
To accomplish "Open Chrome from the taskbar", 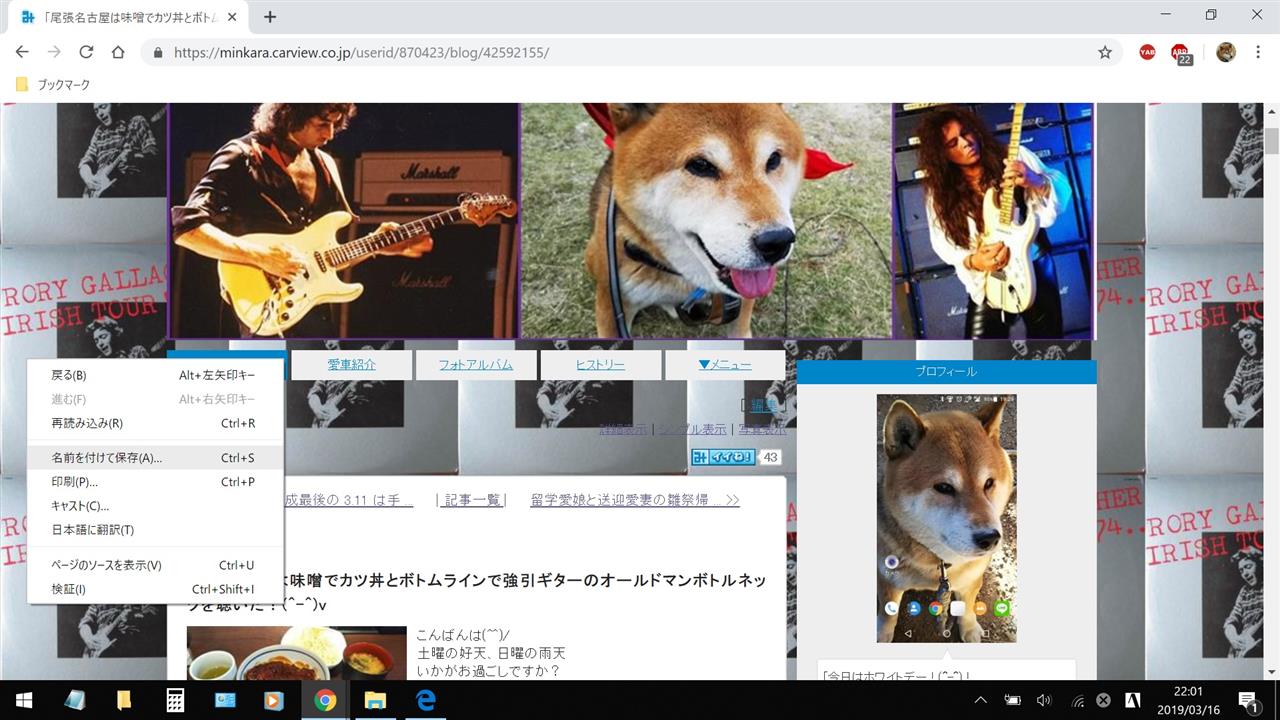I will click(x=325, y=700).
